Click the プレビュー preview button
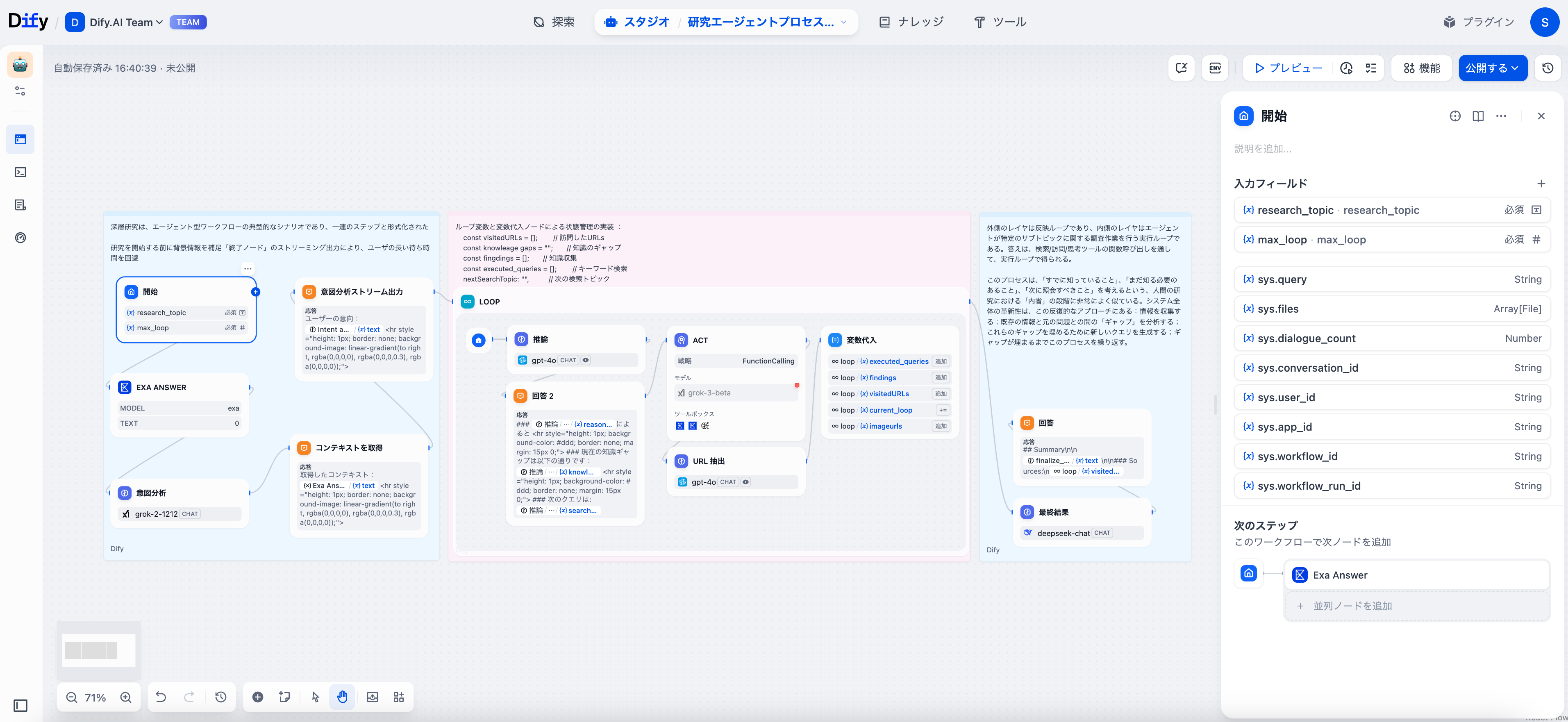 (x=1288, y=68)
